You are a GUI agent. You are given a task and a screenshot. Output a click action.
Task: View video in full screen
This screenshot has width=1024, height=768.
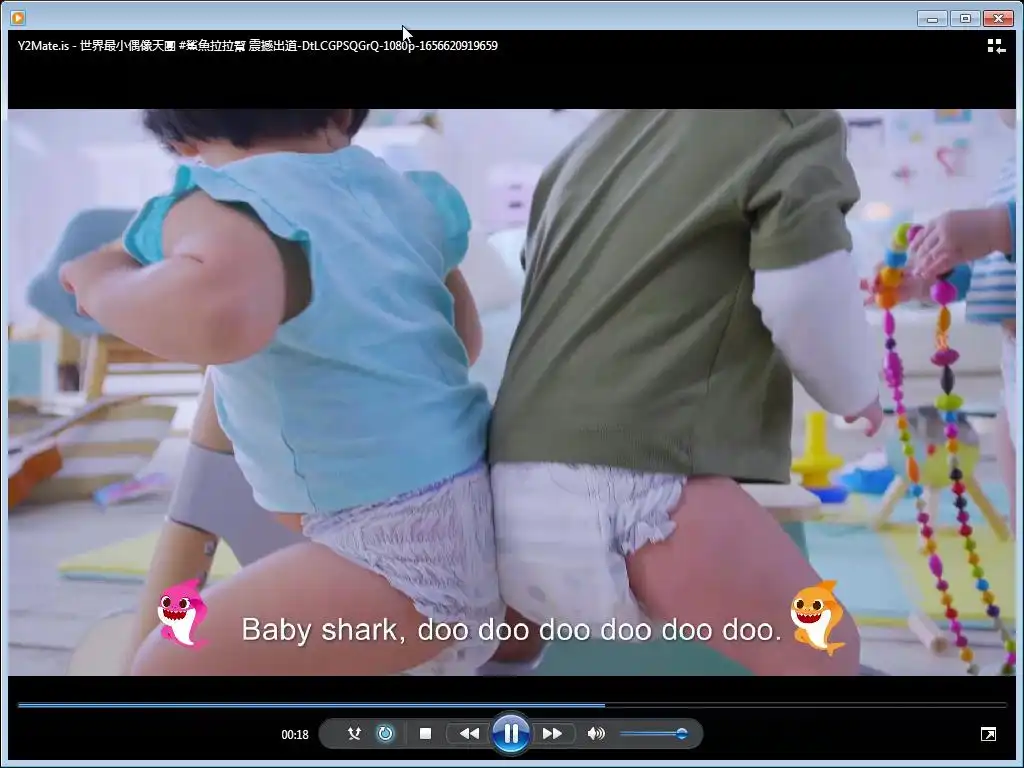tap(989, 734)
